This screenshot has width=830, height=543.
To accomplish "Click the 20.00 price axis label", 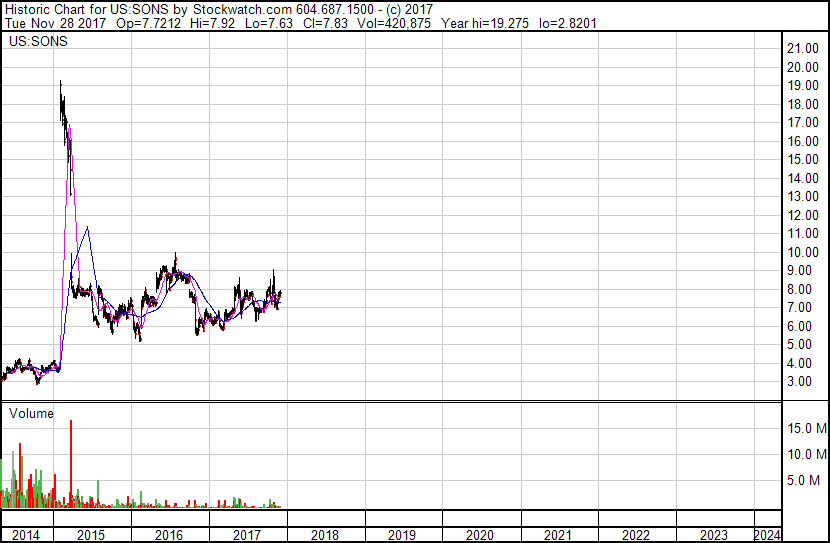I will coord(803,67).
